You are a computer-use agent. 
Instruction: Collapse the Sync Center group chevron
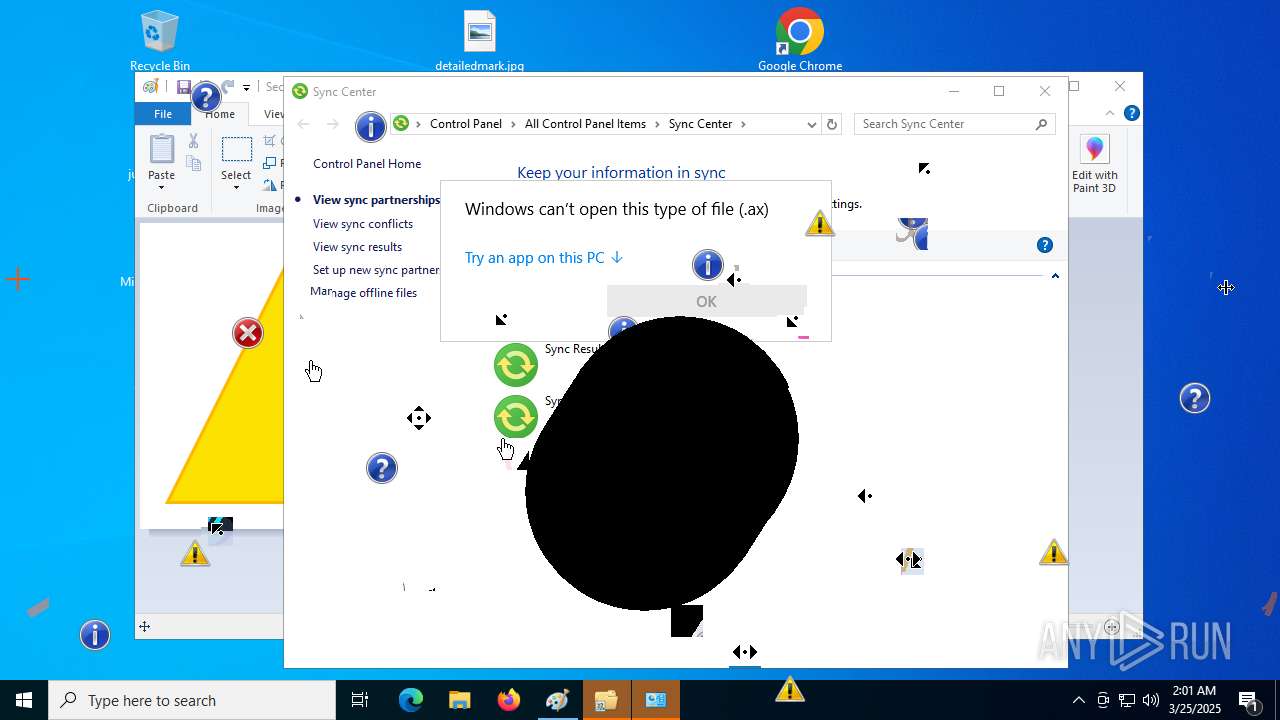click(x=1055, y=276)
